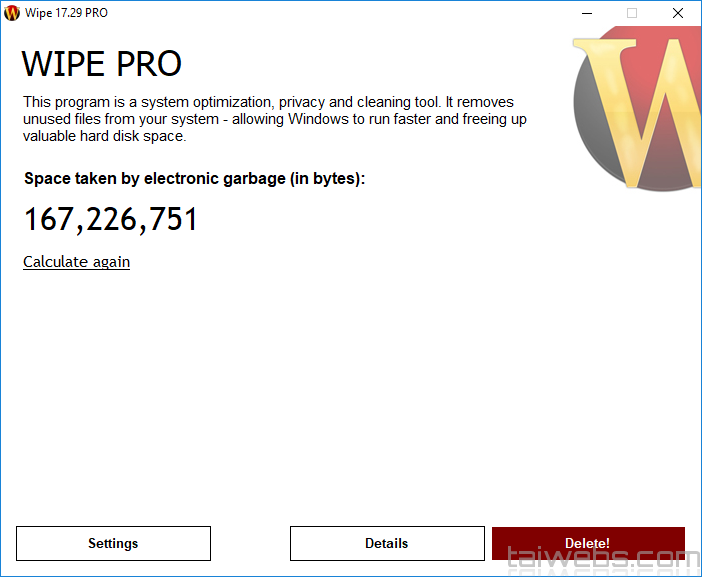Show cleanup Details
This screenshot has height=577, width=702.
coord(386,543)
